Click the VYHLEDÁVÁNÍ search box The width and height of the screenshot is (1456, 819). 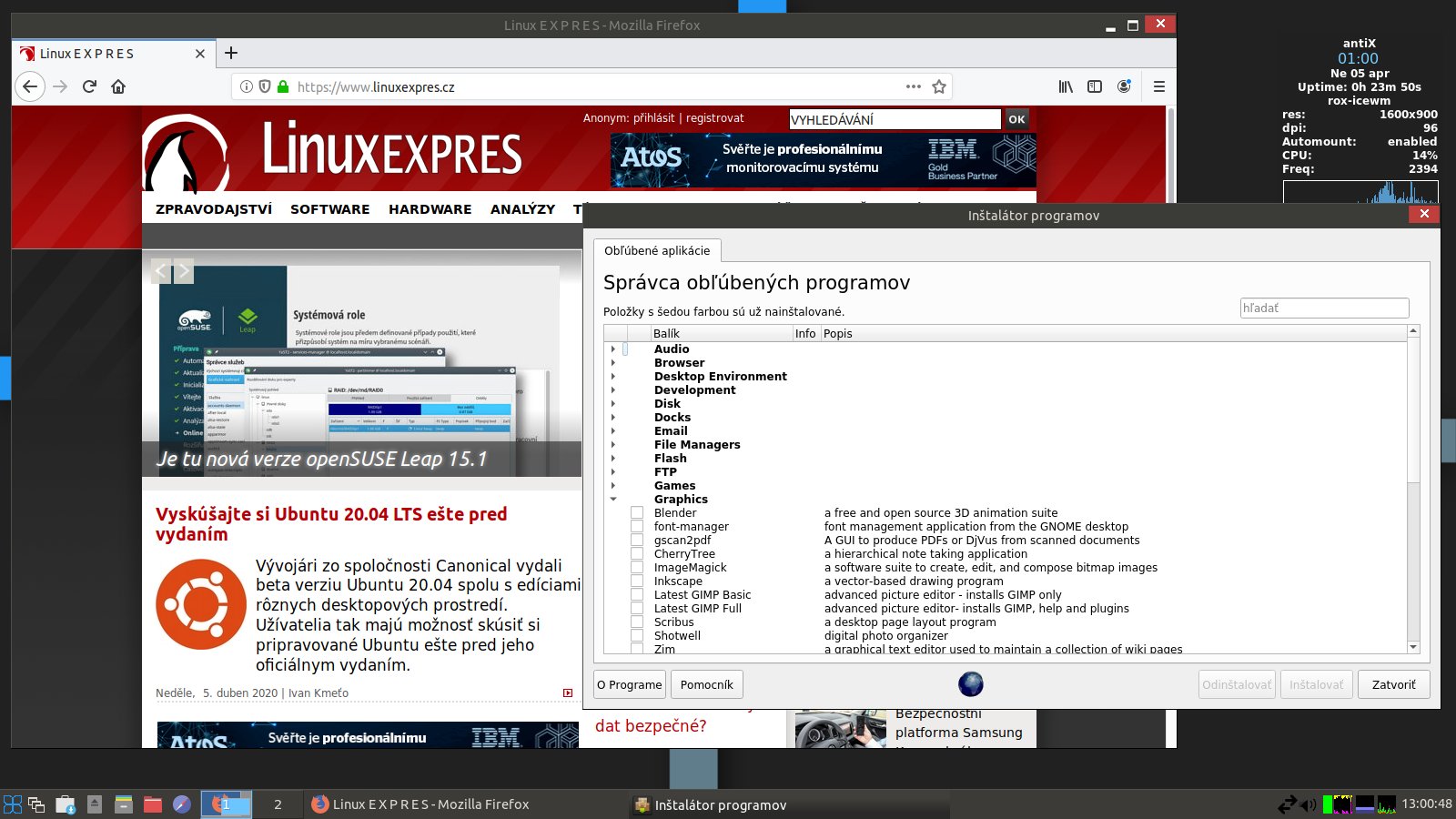(x=895, y=119)
